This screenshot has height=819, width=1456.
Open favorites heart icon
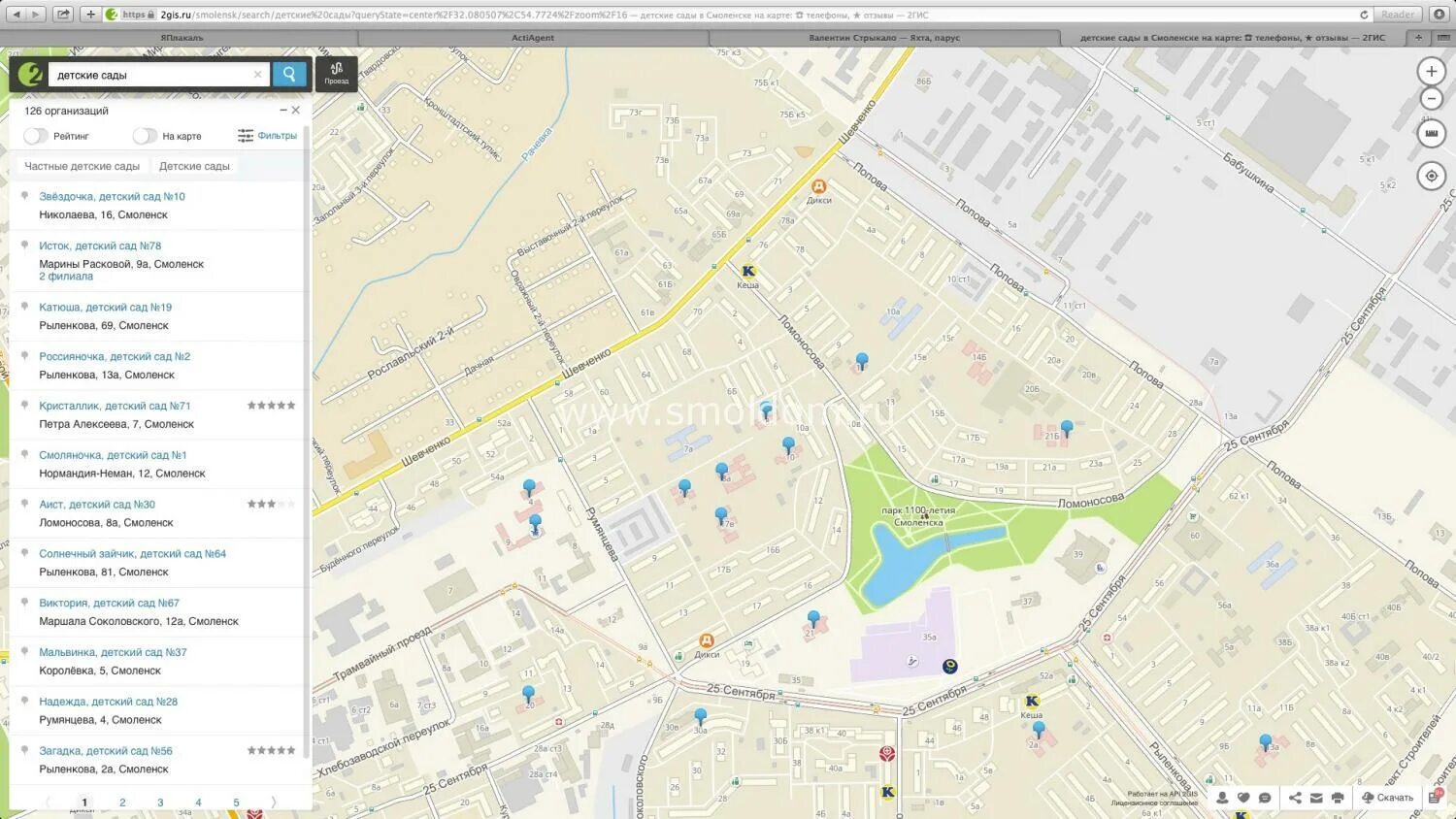(1243, 798)
